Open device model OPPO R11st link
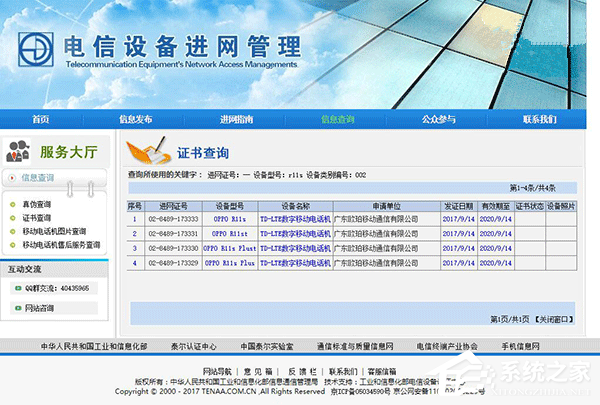The image size is (600, 405). (x=230, y=234)
